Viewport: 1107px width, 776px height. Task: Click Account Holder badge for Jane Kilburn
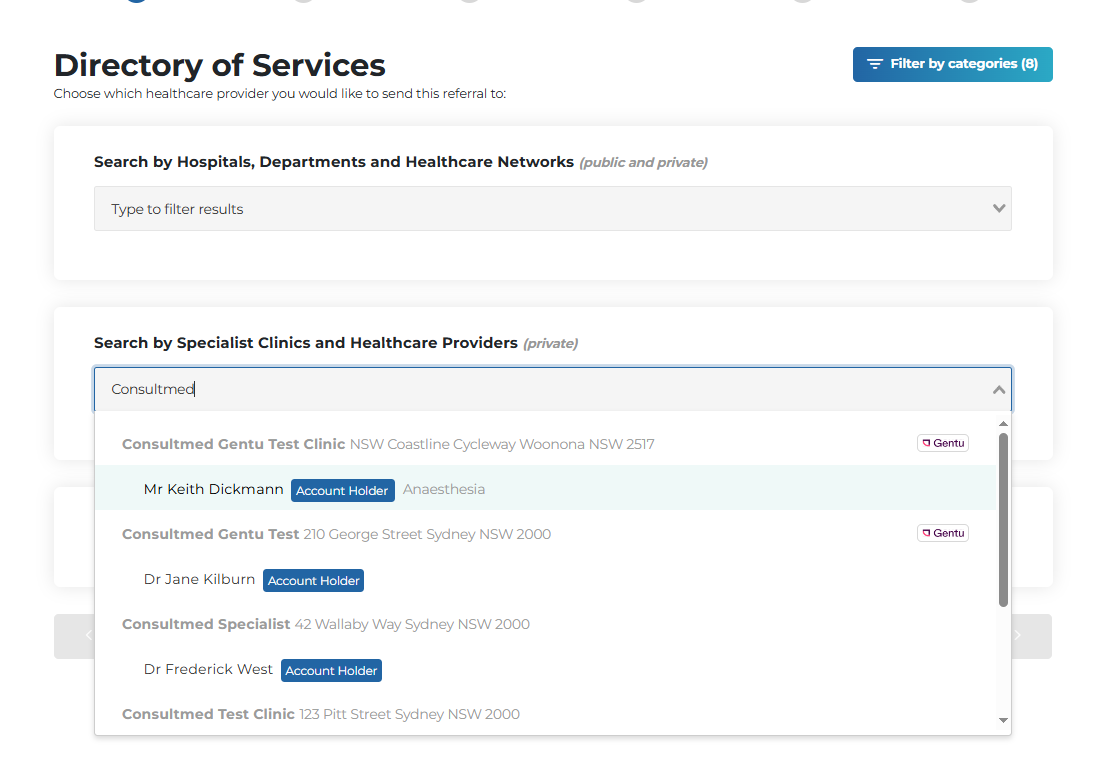click(313, 581)
